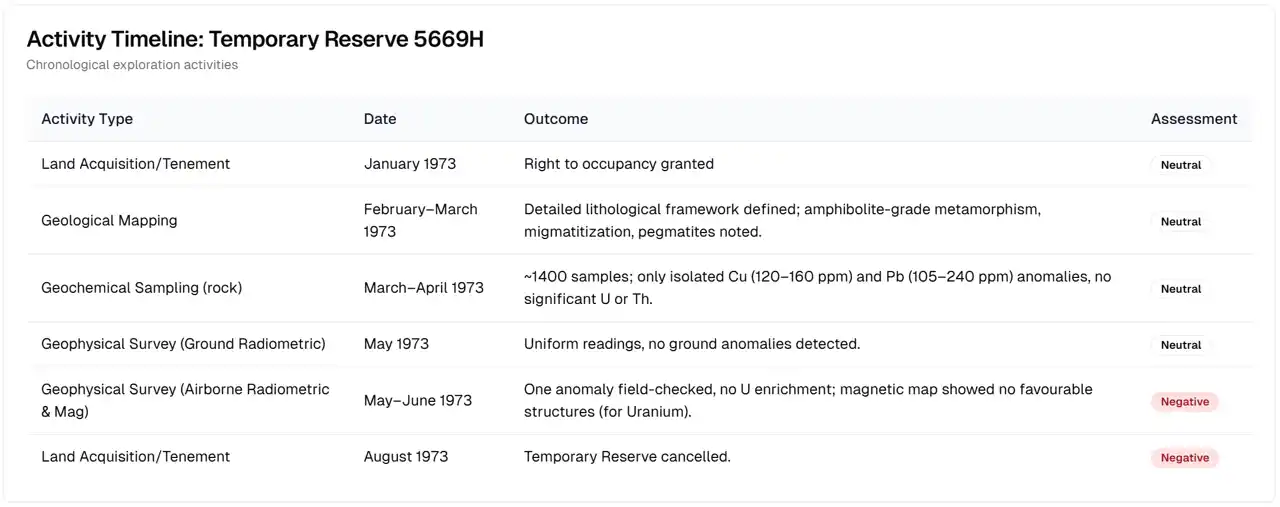Click the Negative badge for August 1973

[x=1185, y=458]
